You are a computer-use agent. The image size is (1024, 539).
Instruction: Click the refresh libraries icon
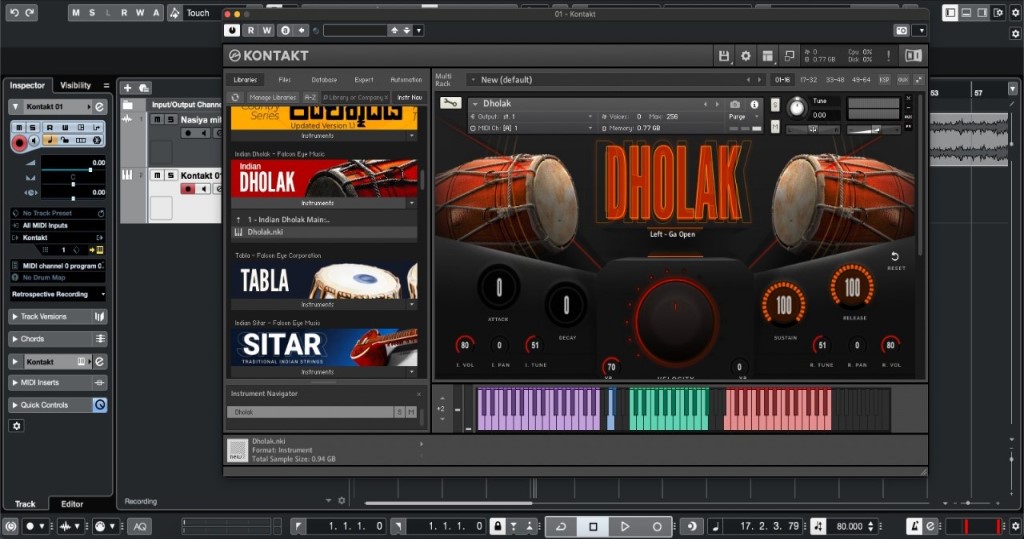(x=235, y=97)
